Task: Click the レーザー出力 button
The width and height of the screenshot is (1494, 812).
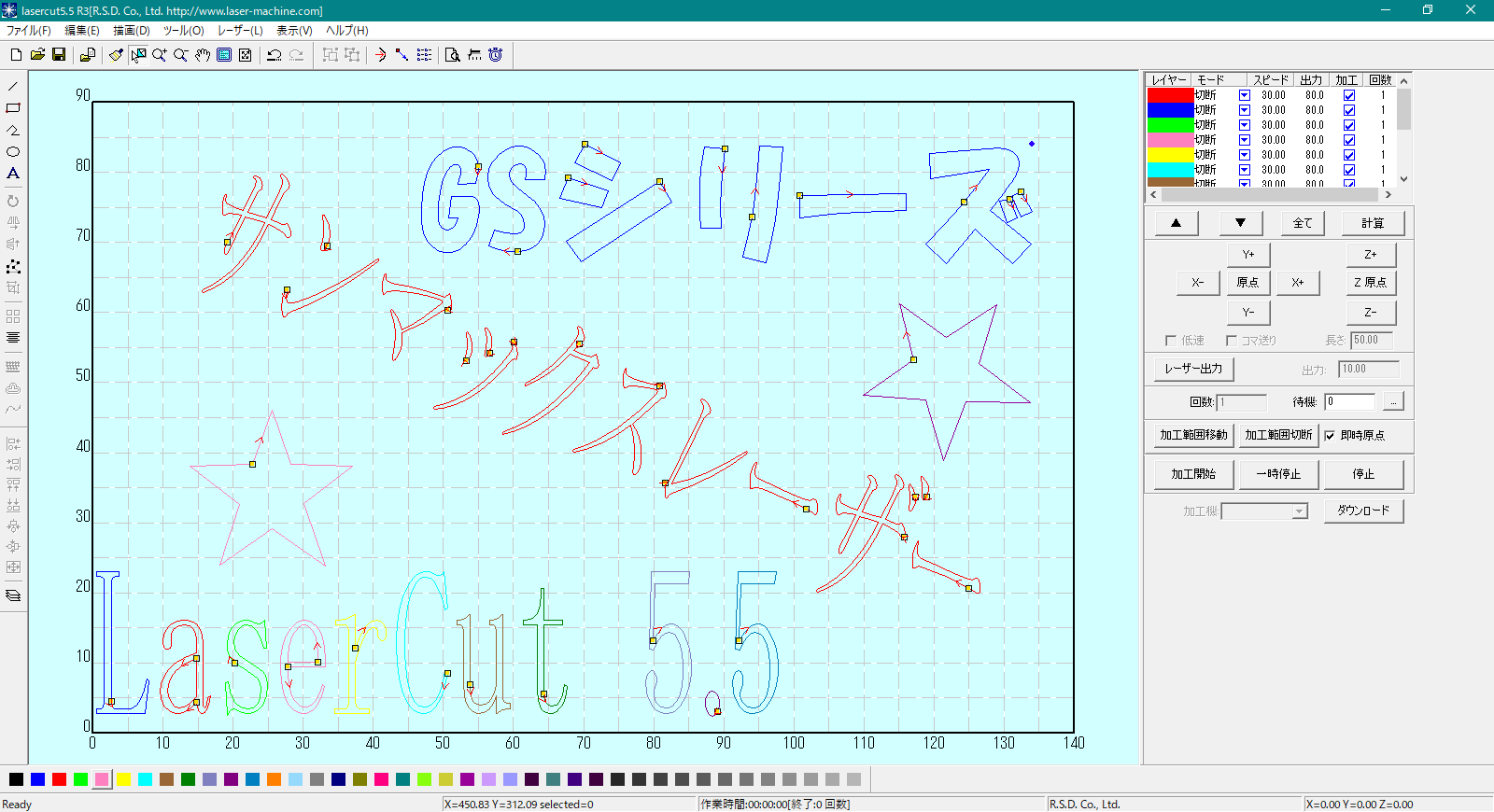Action: [1193, 369]
